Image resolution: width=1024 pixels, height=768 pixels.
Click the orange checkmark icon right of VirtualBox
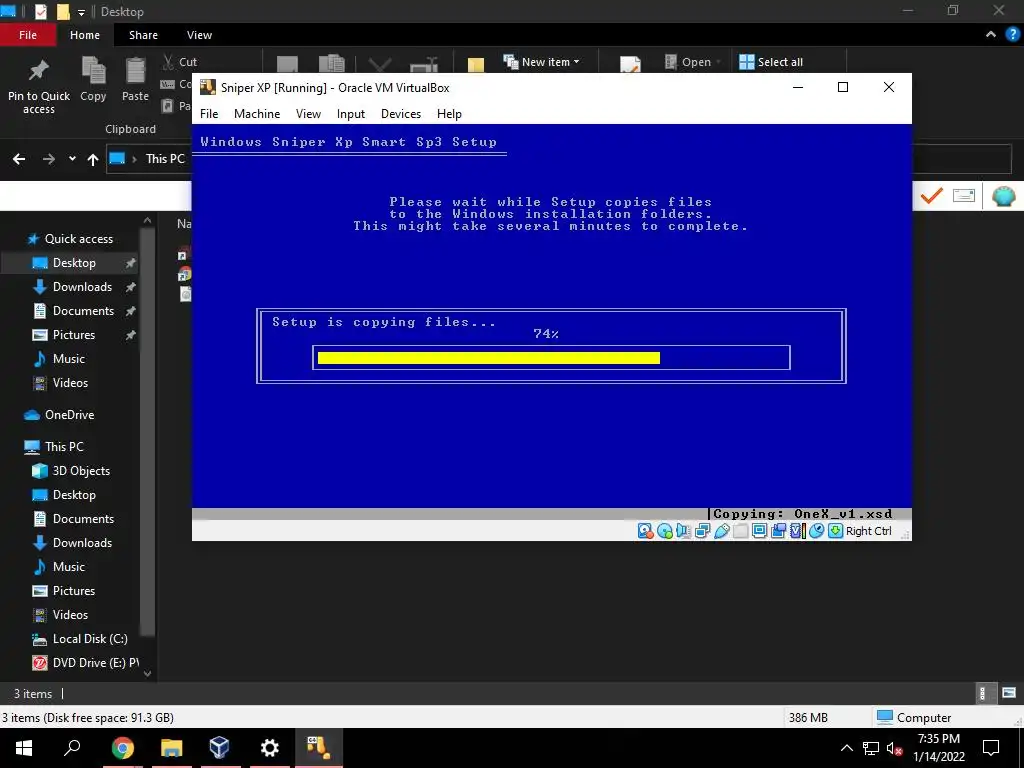(931, 195)
